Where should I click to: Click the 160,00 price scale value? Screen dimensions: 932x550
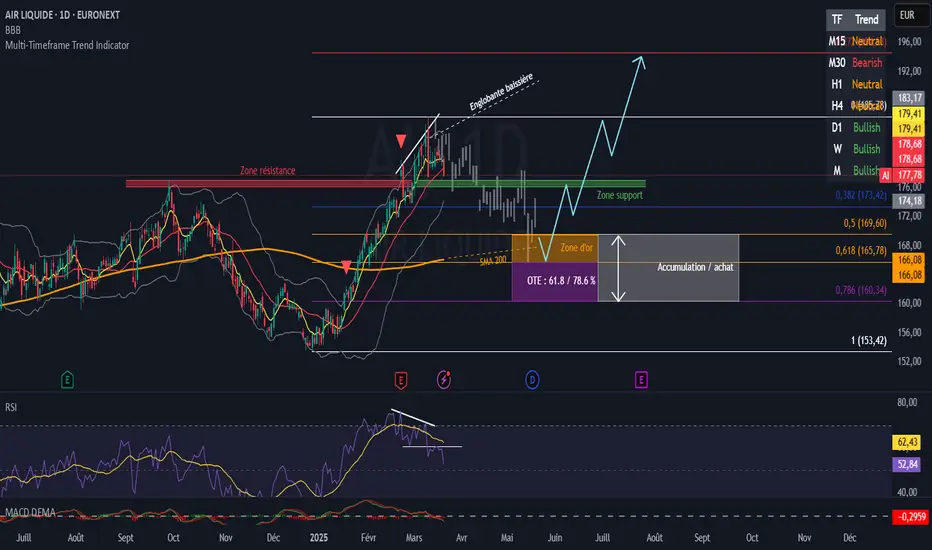coord(909,303)
